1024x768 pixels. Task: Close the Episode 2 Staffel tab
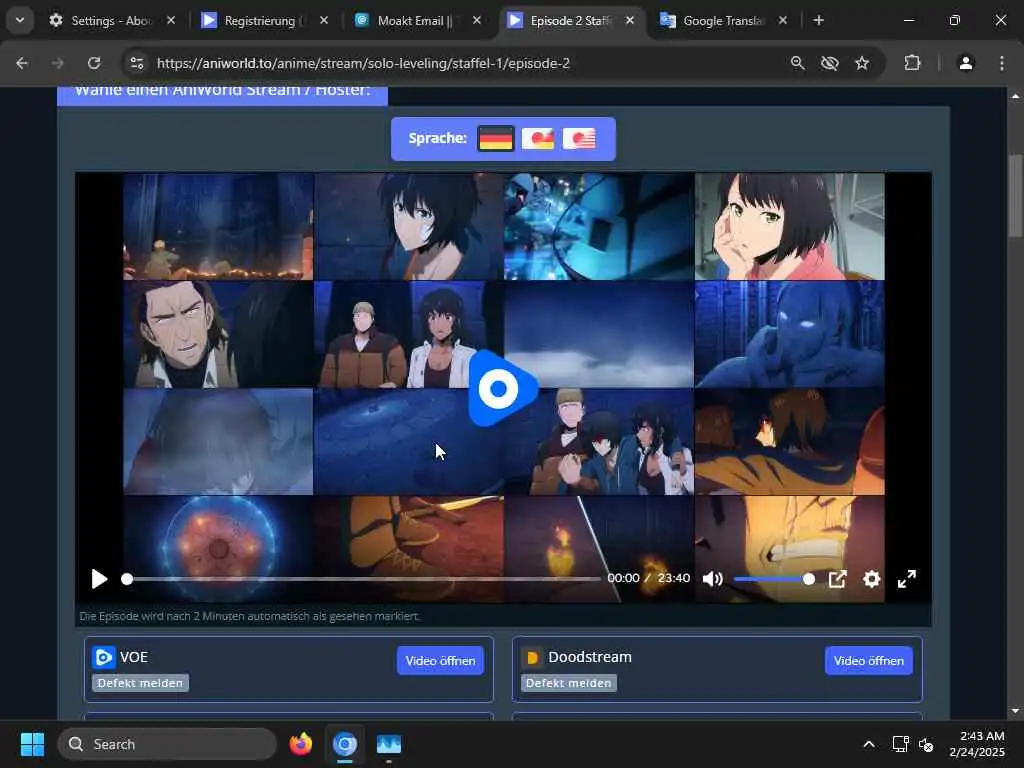click(x=630, y=21)
